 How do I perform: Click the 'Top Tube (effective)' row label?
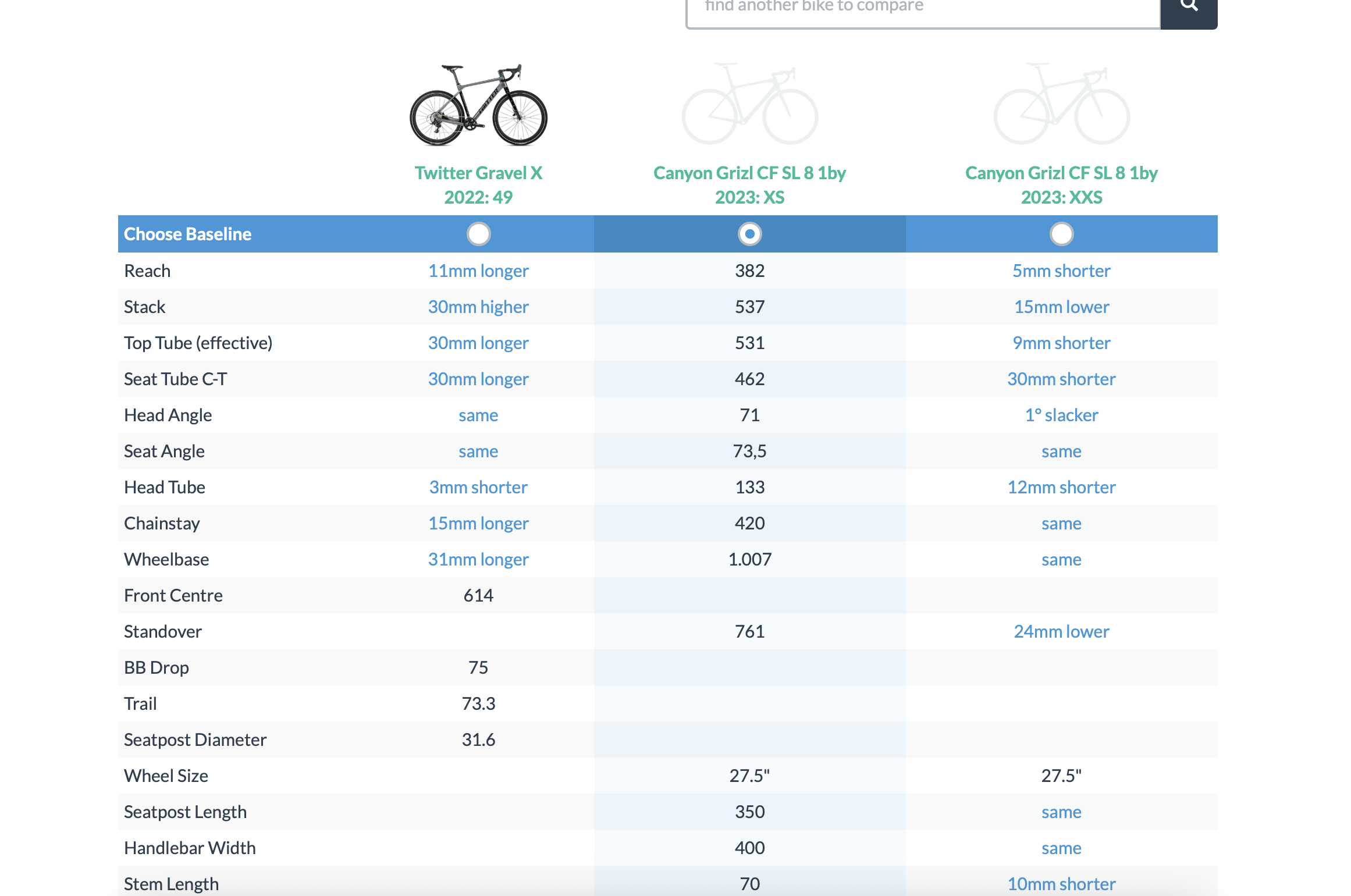click(x=198, y=343)
